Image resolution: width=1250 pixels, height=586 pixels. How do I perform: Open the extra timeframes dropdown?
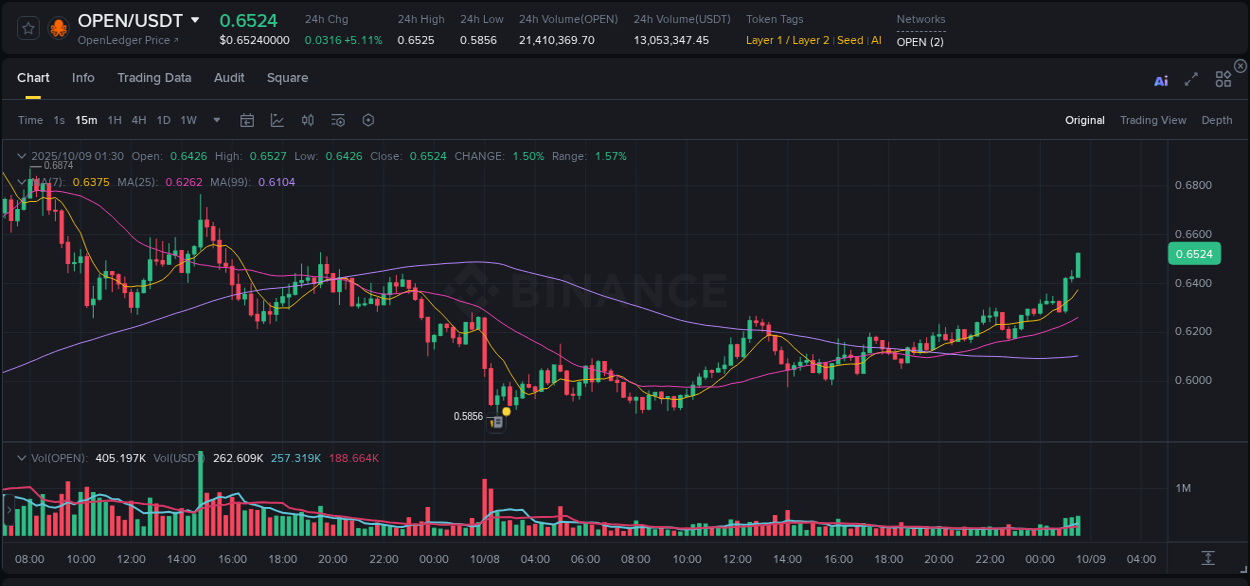[x=215, y=120]
